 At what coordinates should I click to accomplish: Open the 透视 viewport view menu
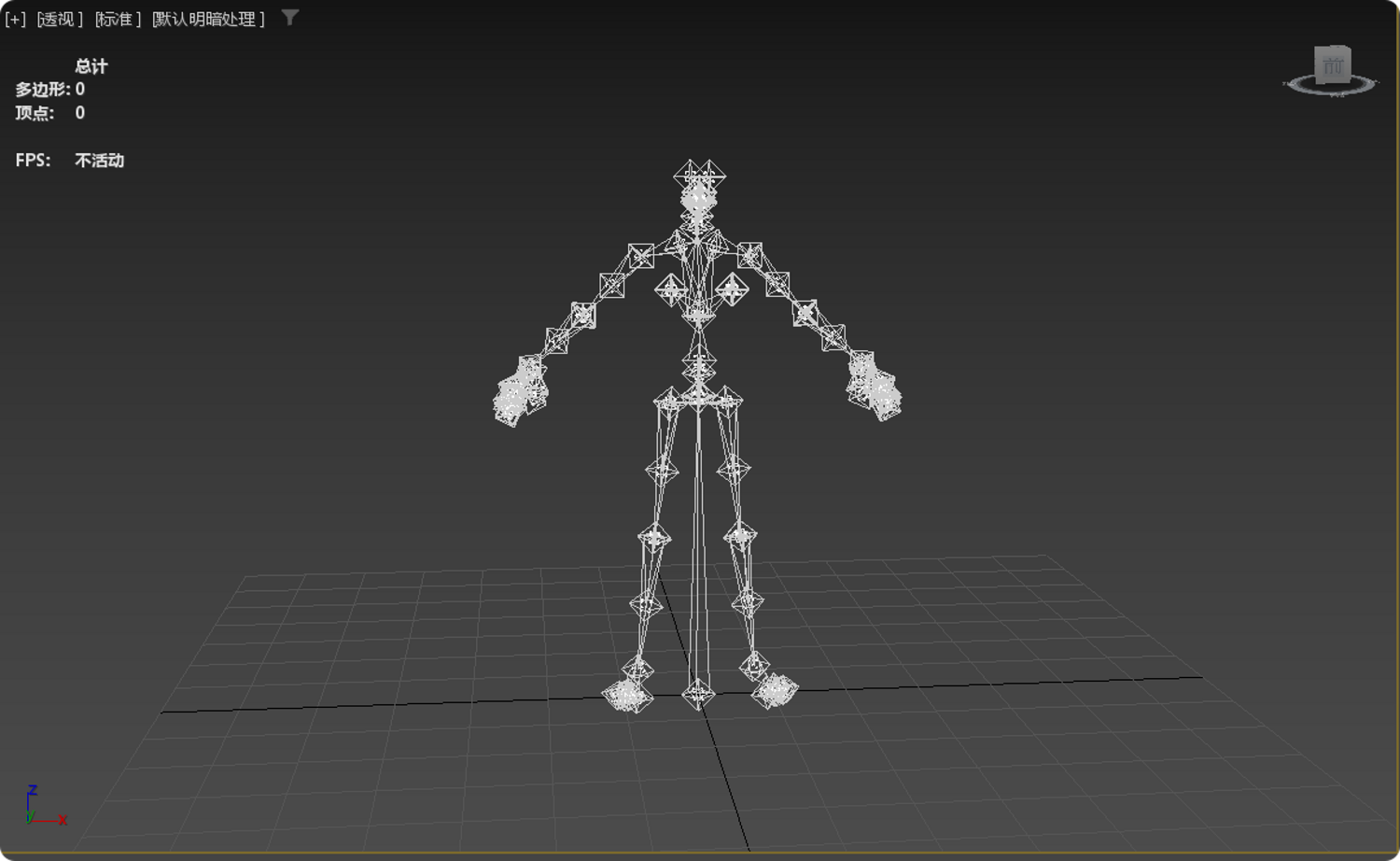60,19
